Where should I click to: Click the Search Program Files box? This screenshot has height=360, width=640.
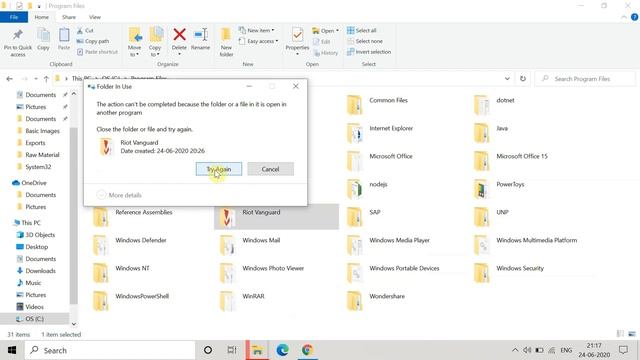(x=585, y=79)
